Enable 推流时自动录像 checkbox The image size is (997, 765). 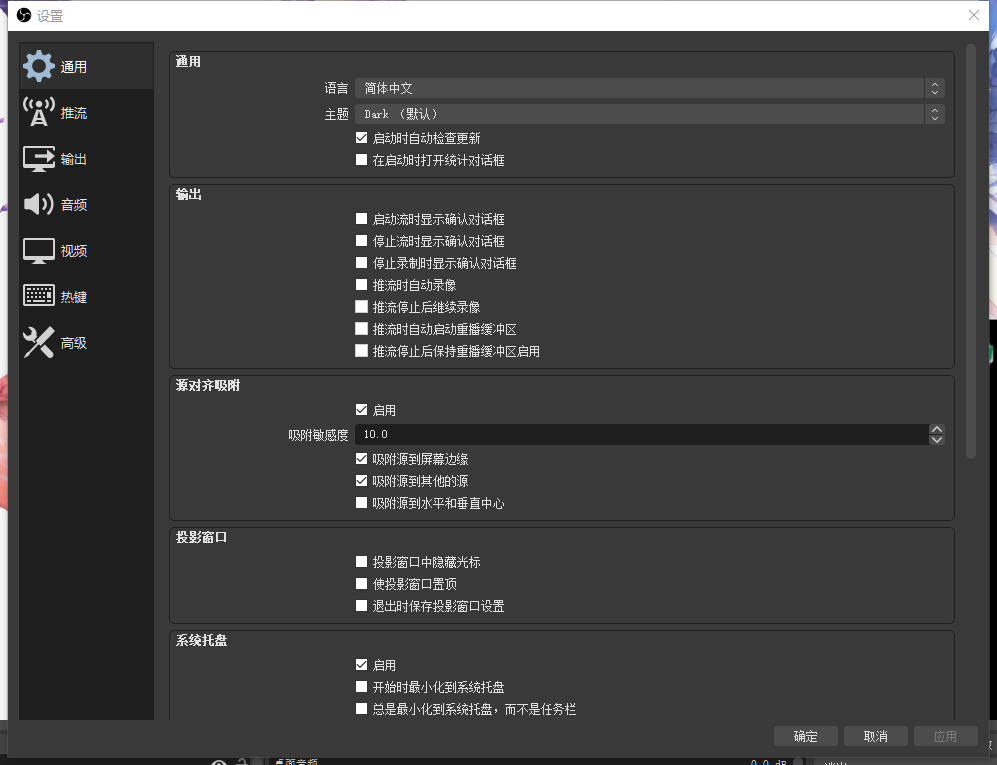click(x=362, y=285)
